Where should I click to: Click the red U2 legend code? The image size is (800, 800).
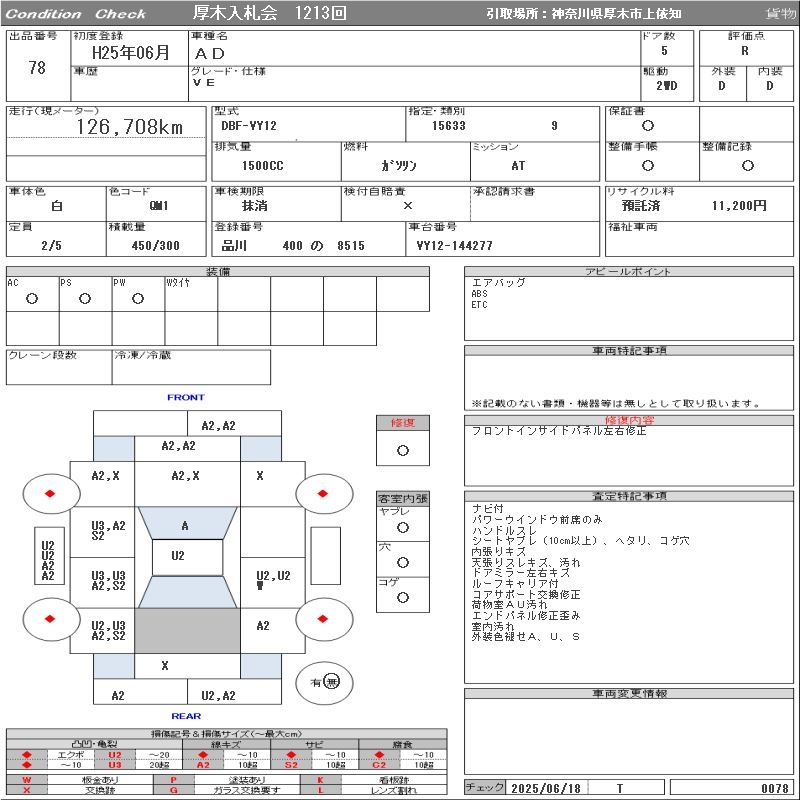pyautogui.click(x=115, y=755)
